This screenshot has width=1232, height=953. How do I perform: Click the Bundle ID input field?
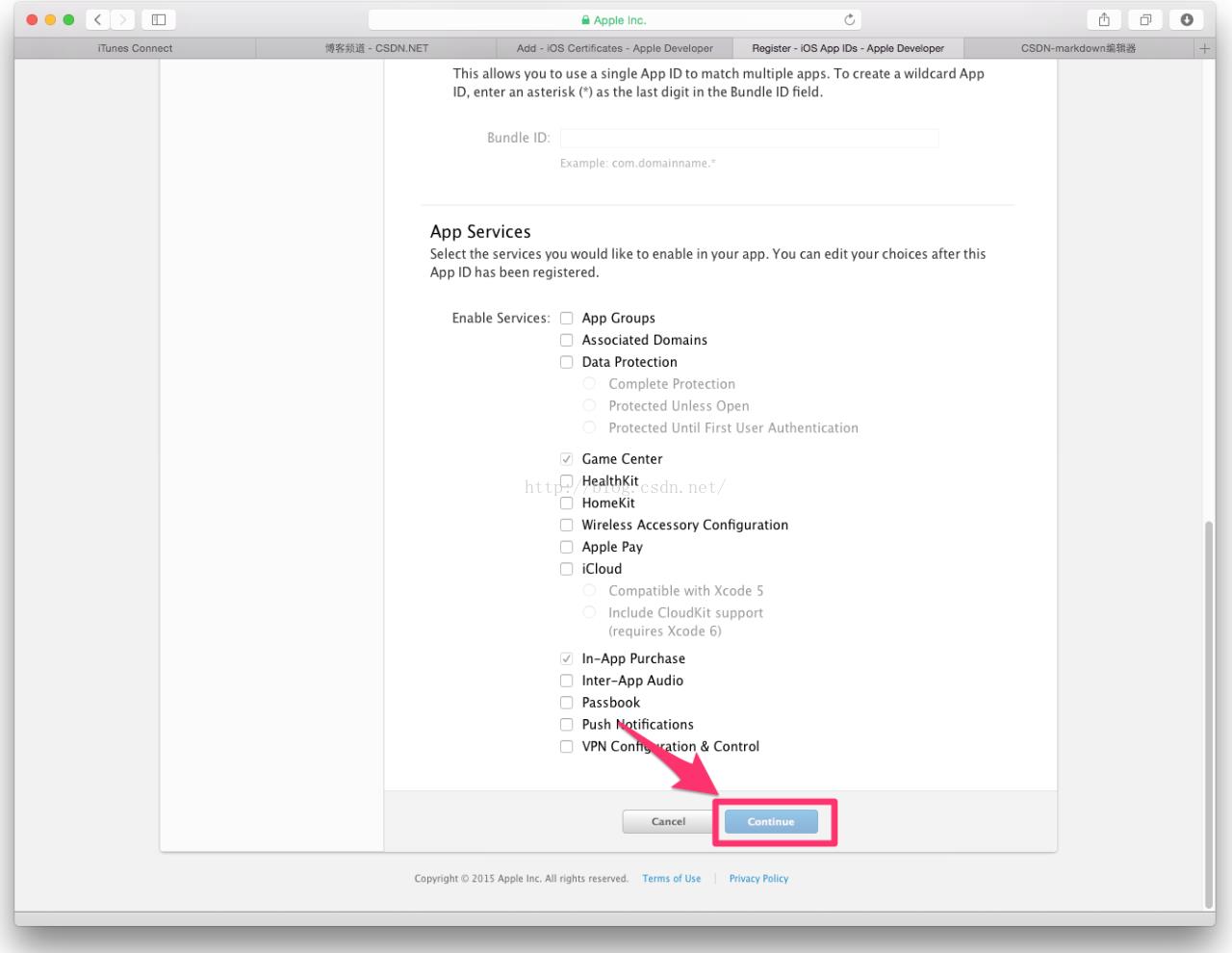pyautogui.click(x=749, y=138)
